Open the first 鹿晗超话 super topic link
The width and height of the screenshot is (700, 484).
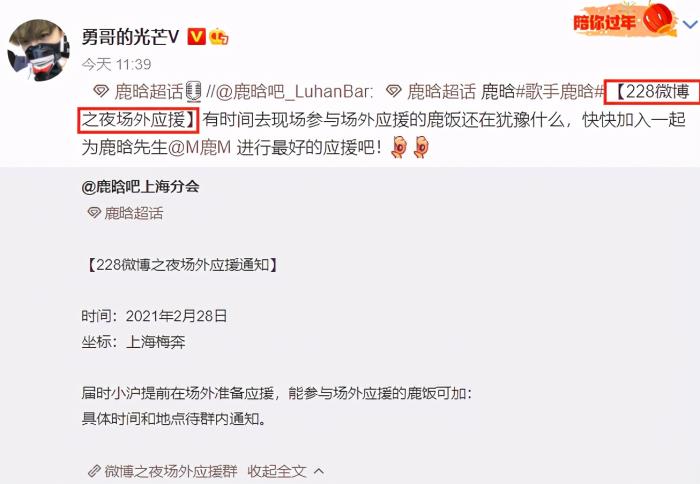point(149,92)
